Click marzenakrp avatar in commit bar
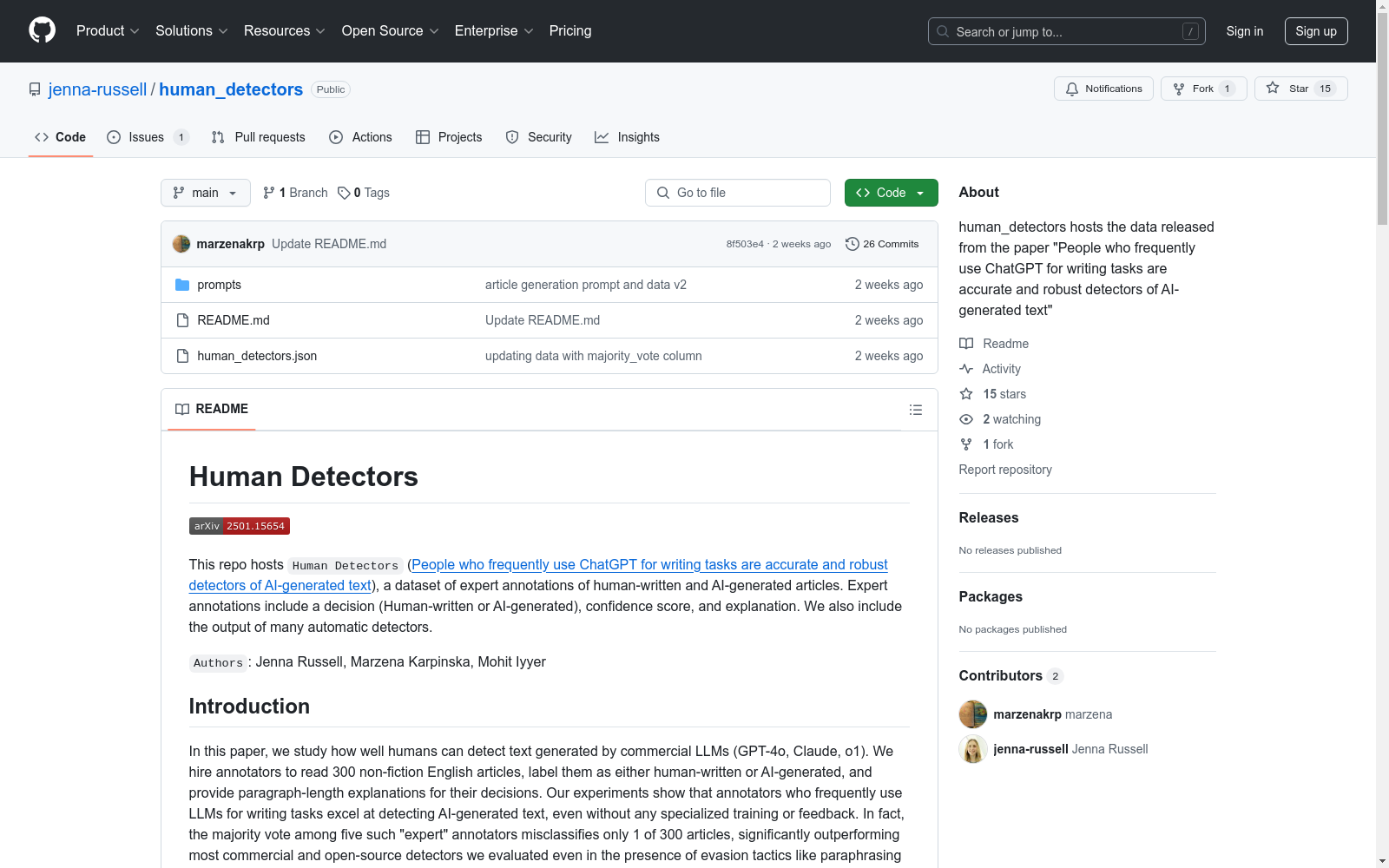 pos(181,244)
